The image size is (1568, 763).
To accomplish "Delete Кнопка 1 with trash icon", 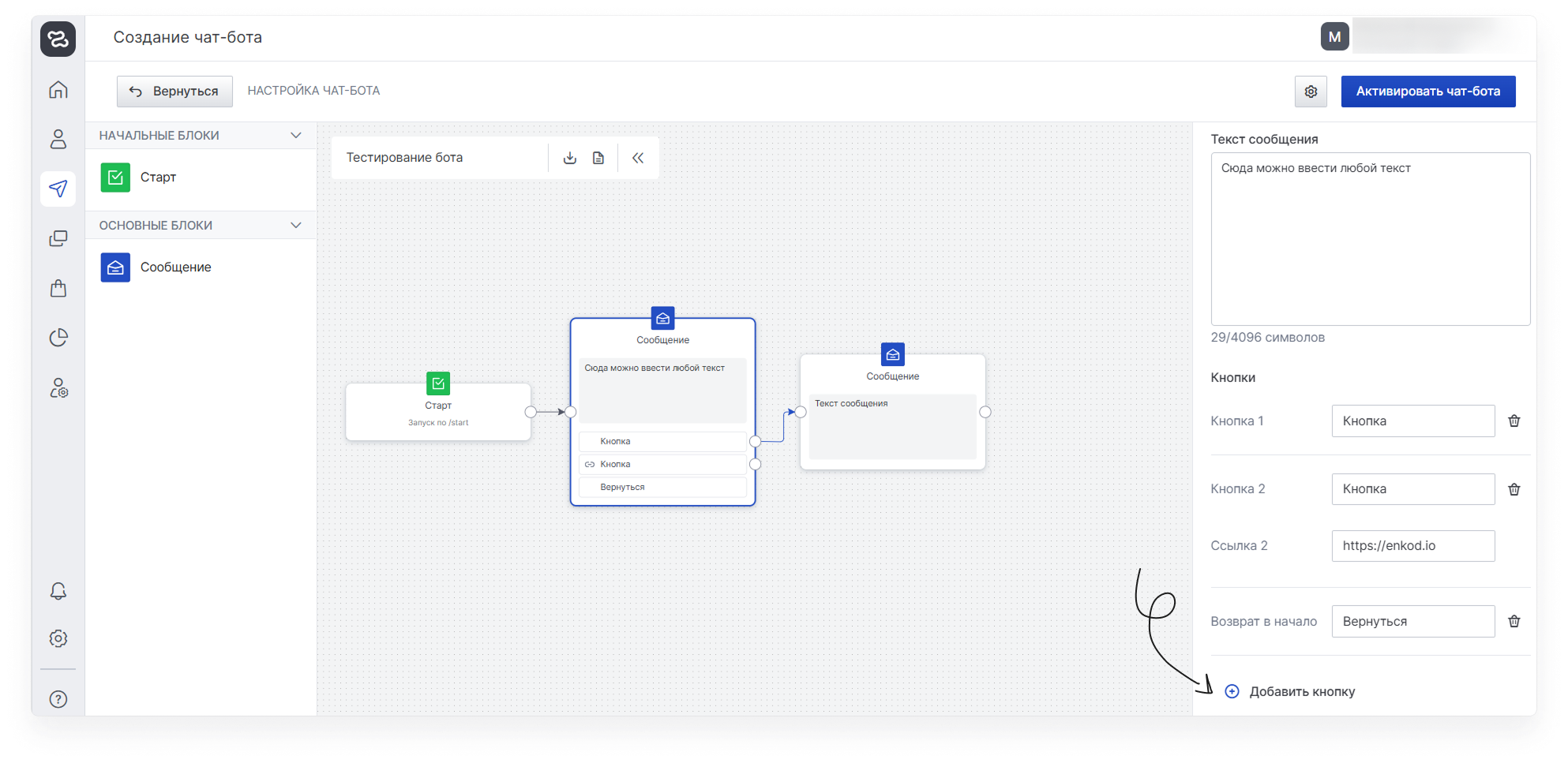I will [x=1514, y=421].
